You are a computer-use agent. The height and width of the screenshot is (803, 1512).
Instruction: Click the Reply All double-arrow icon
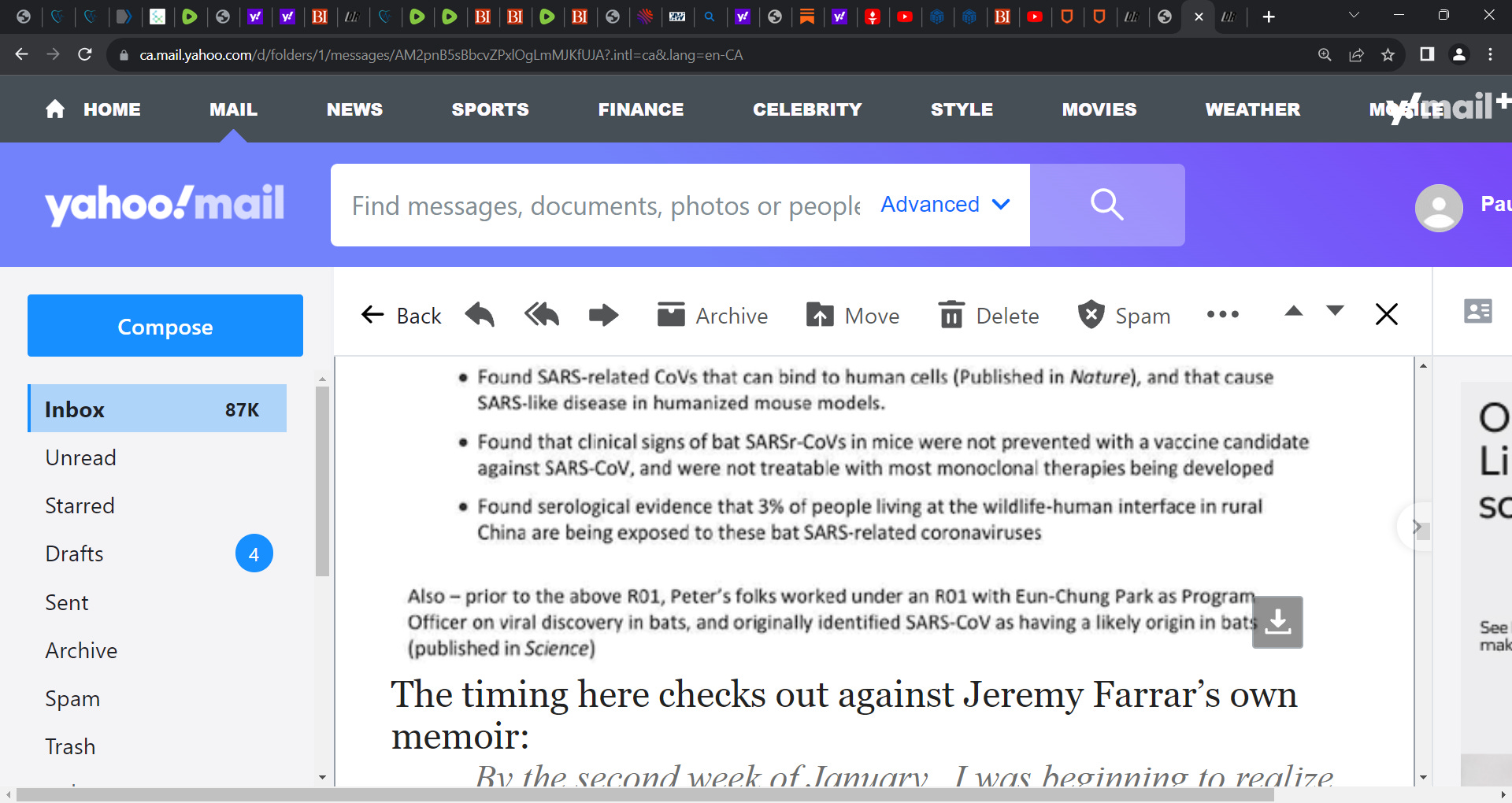[542, 315]
